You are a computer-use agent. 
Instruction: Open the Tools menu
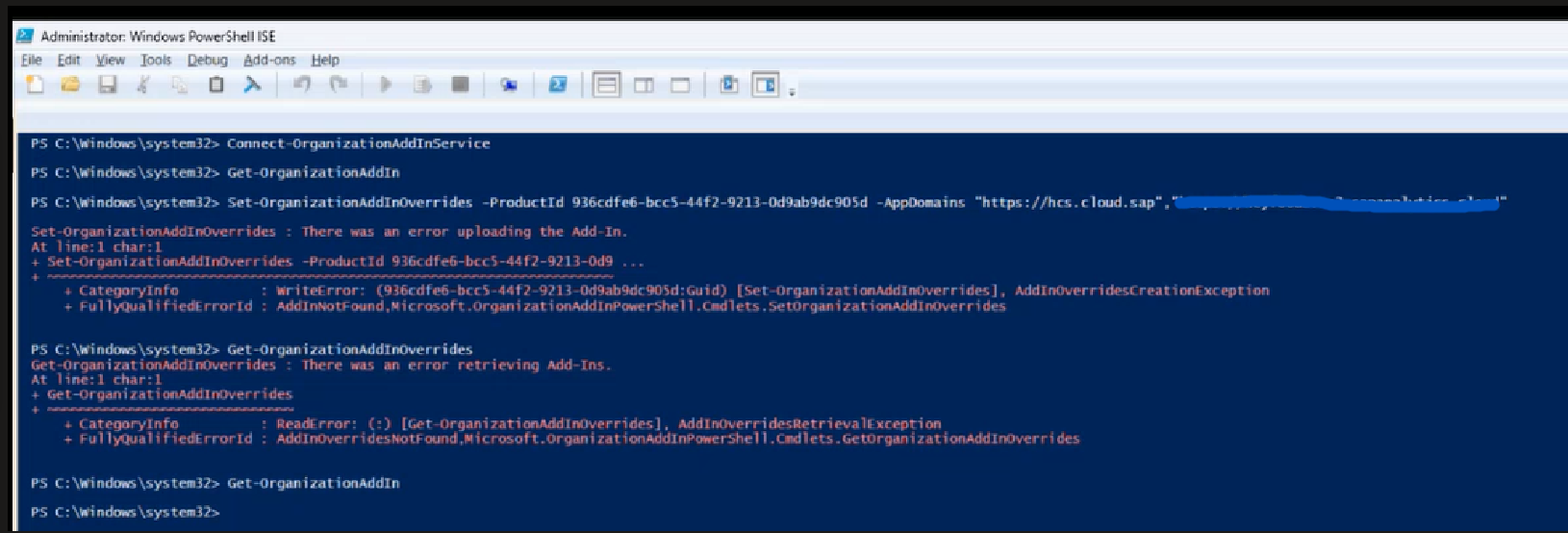click(x=156, y=60)
